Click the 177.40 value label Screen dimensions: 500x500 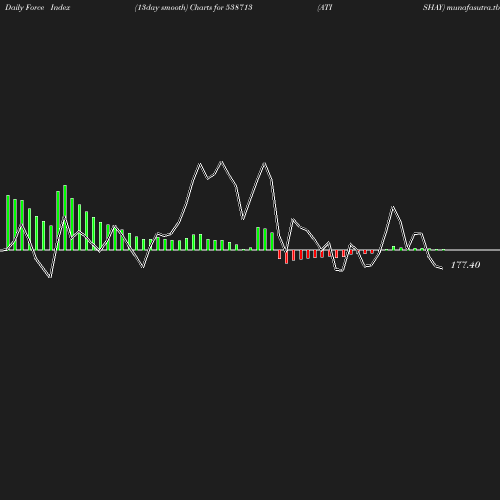pos(465,265)
